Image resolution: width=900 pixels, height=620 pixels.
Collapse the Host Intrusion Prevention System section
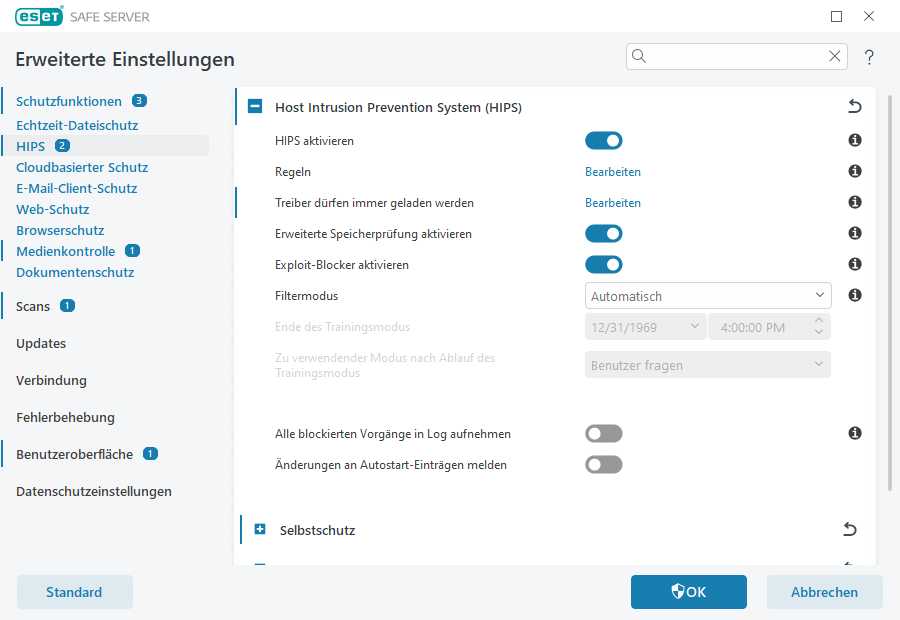tap(255, 107)
